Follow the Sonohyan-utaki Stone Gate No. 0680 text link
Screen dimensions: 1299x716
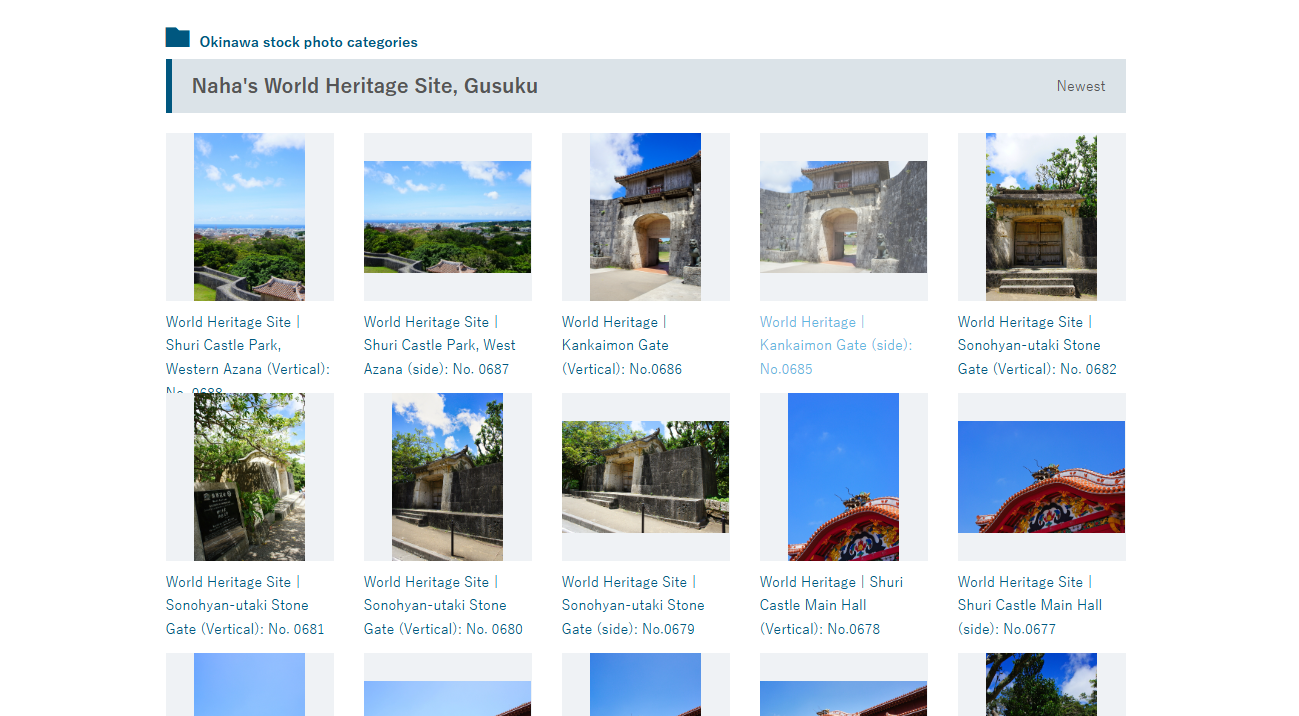(443, 605)
